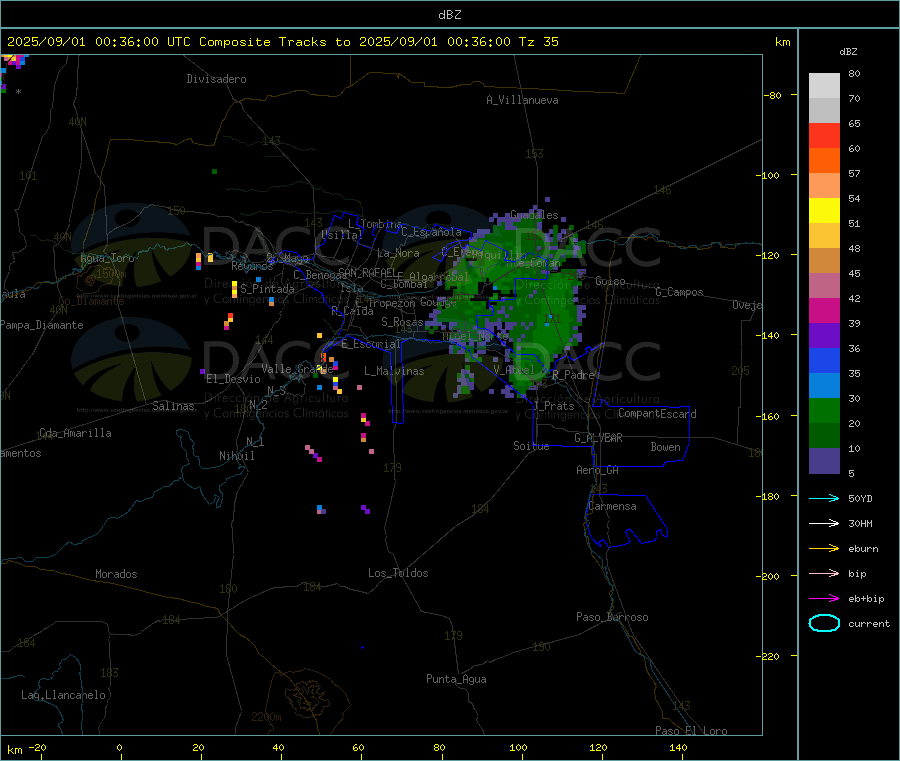Screen dimensions: 900x761
Task: Click the Pampa_Diamante map label
Action: [42, 325]
